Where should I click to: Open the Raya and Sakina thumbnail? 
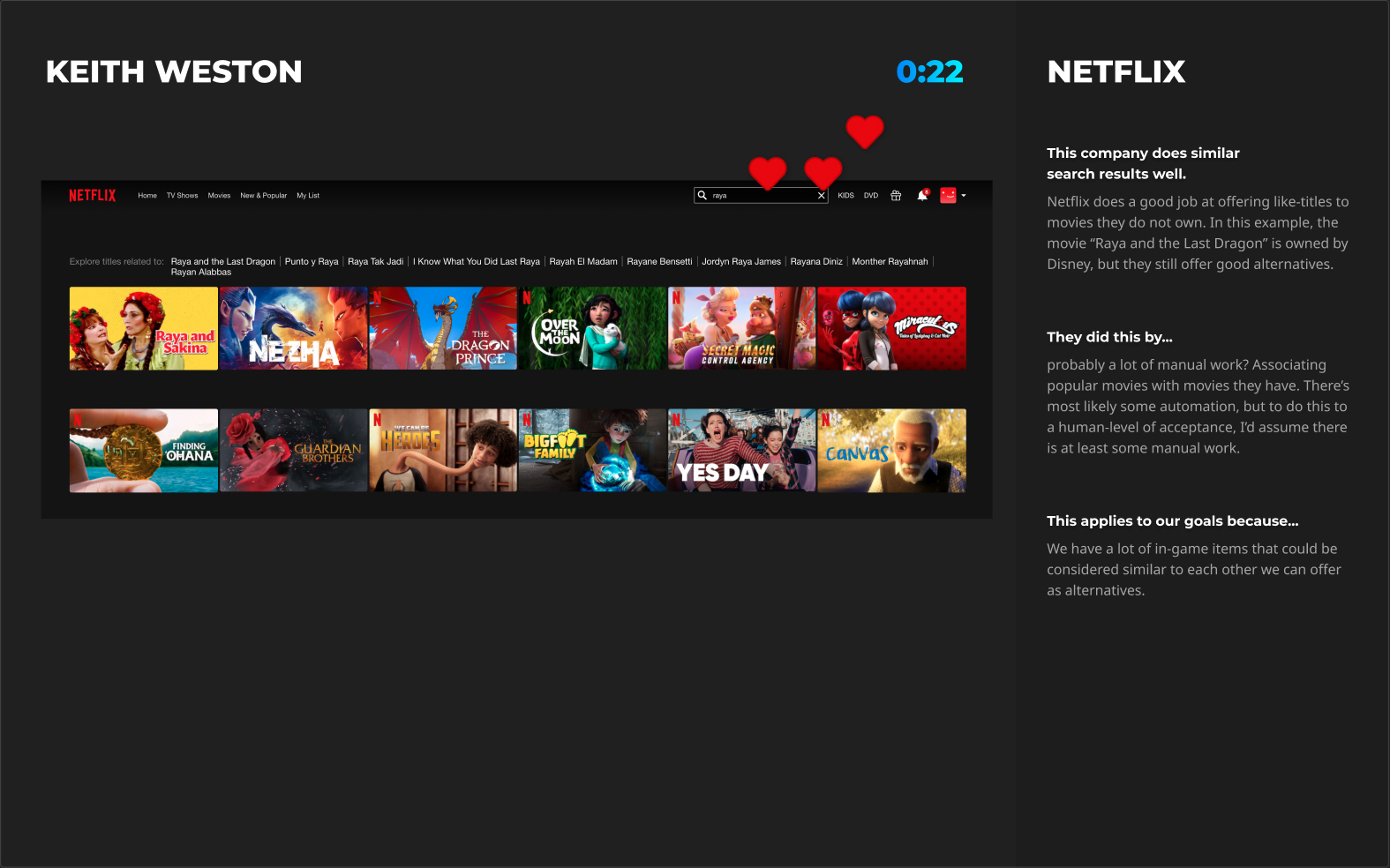pos(144,328)
